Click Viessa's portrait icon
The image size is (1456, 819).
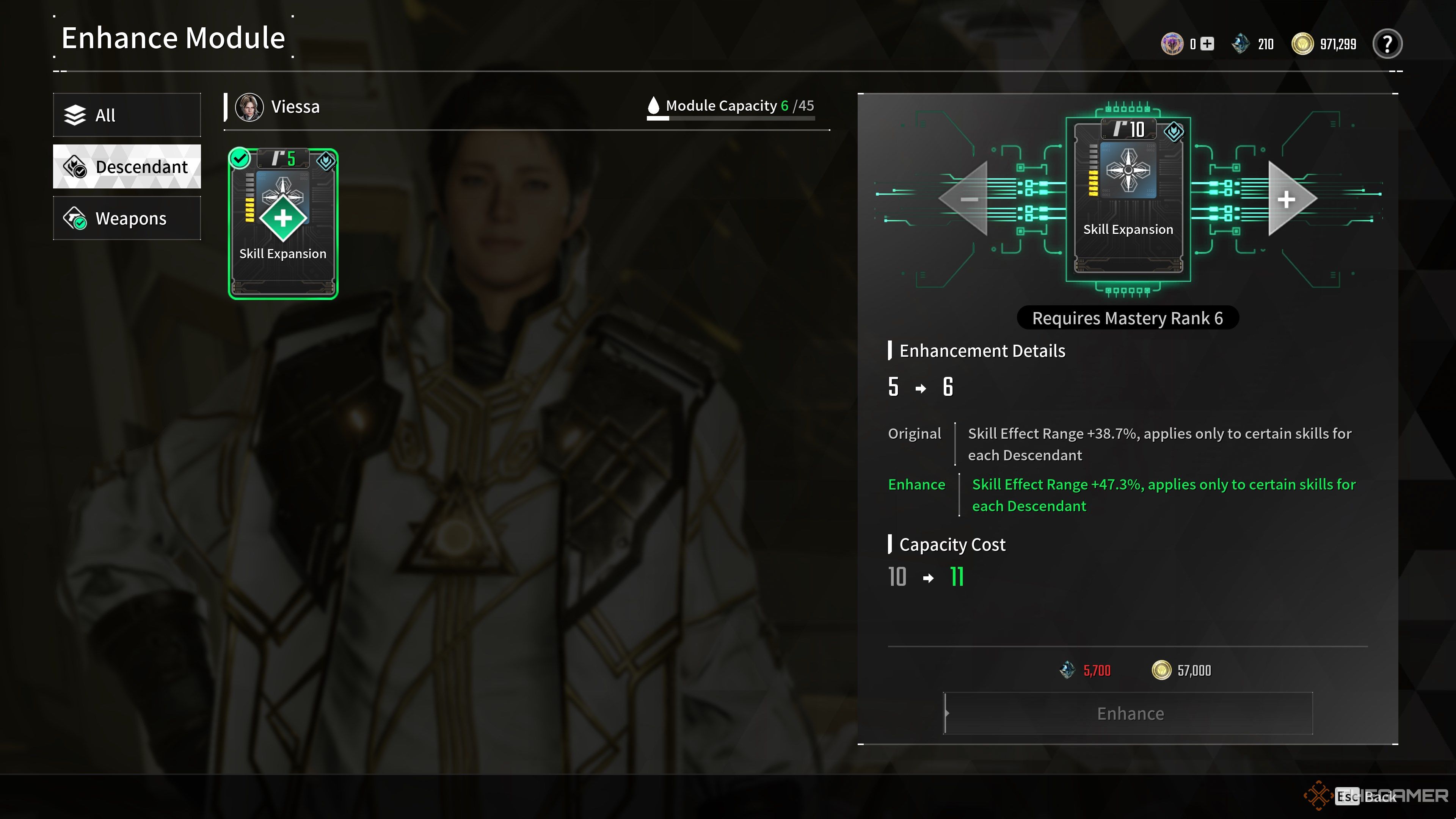click(x=249, y=107)
